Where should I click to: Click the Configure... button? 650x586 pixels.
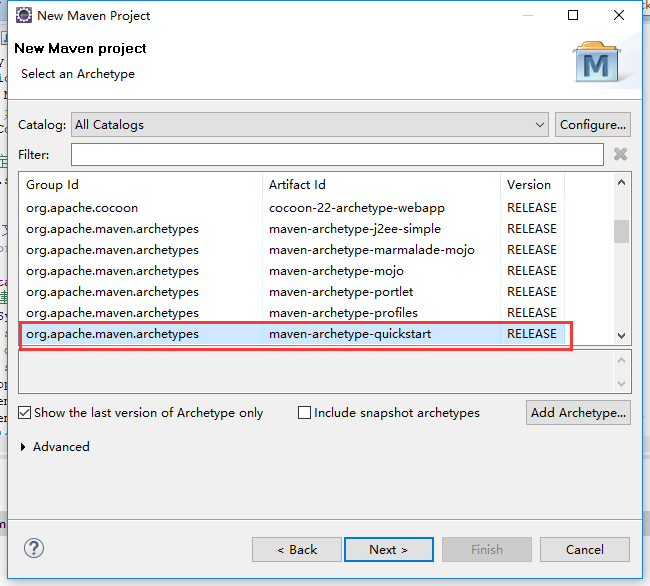click(x=593, y=124)
